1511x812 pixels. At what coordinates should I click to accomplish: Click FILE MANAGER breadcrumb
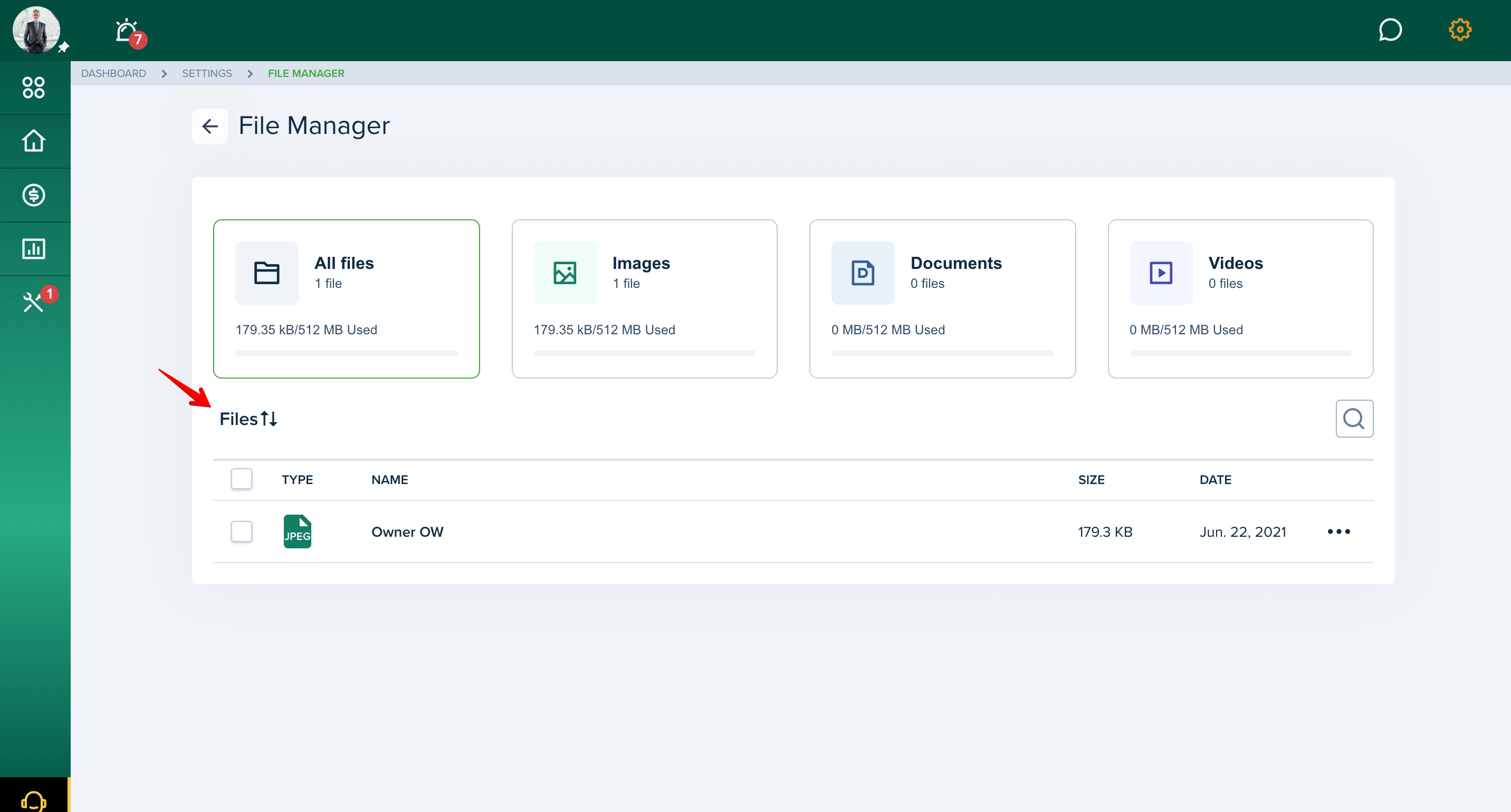(x=306, y=73)
